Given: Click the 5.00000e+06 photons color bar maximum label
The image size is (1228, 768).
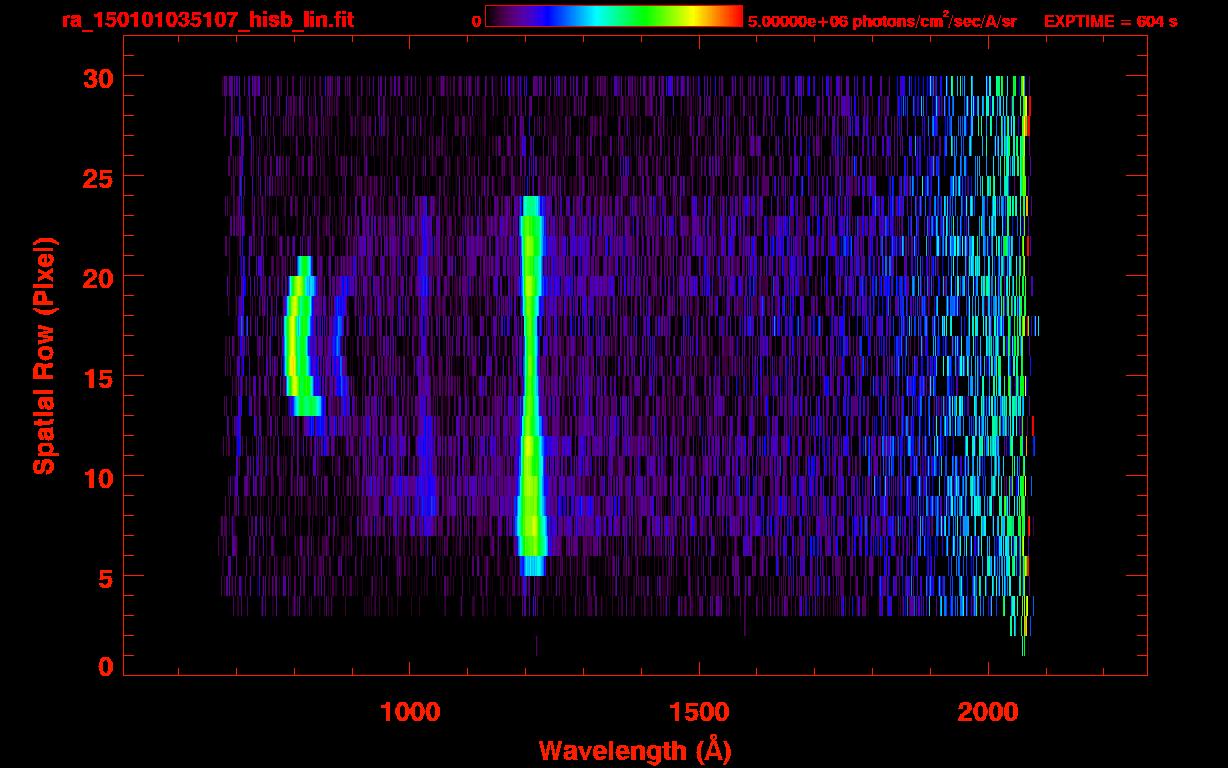Looking at the screenshot, I should coord(881,21).
